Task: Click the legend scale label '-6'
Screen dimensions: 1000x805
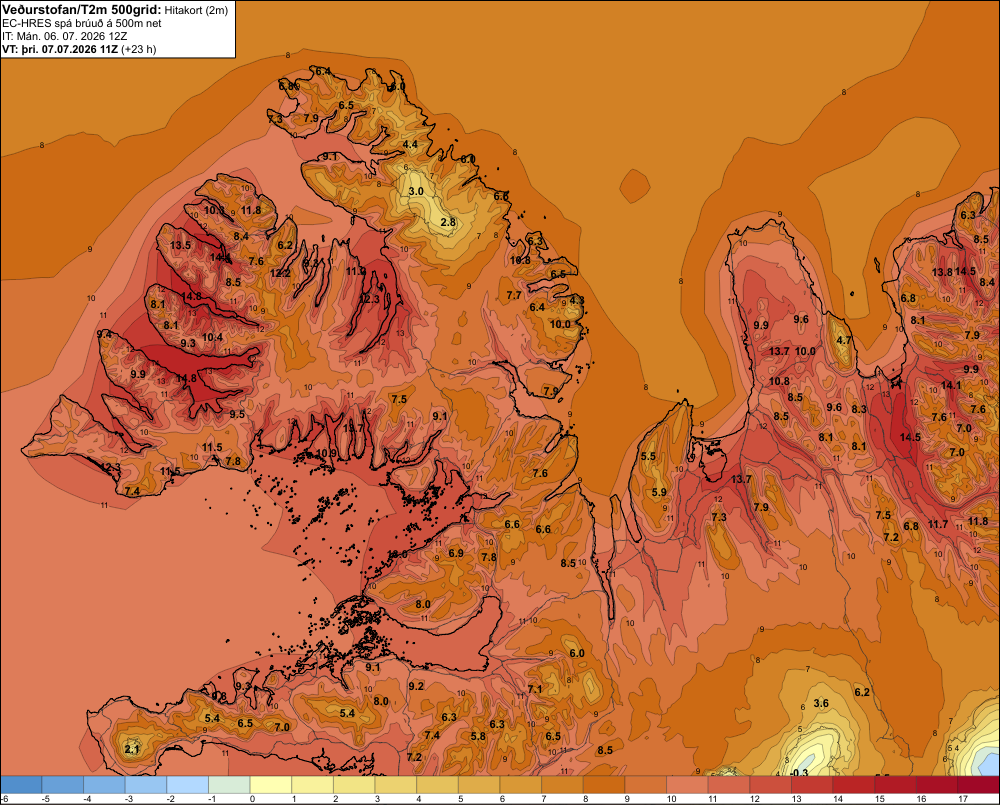Action: coord(4,799)
